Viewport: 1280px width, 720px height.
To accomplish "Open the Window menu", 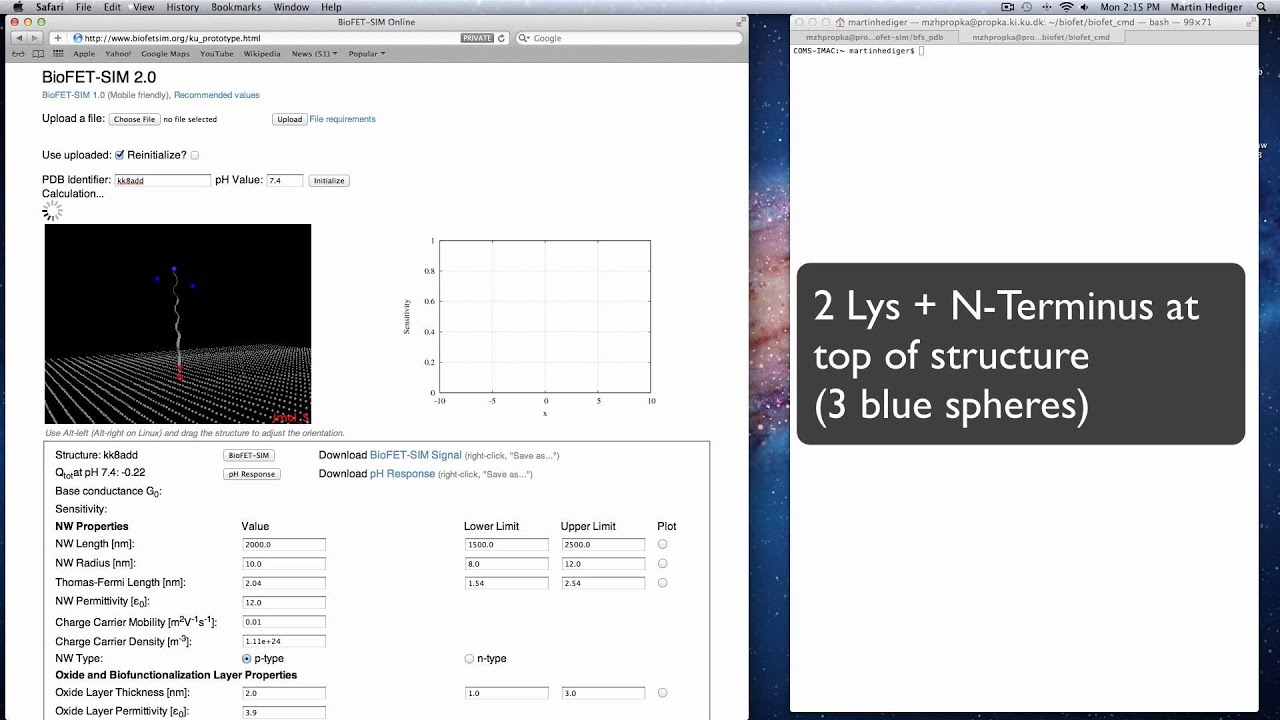I will pyautogui.click(x=291, y=7).
